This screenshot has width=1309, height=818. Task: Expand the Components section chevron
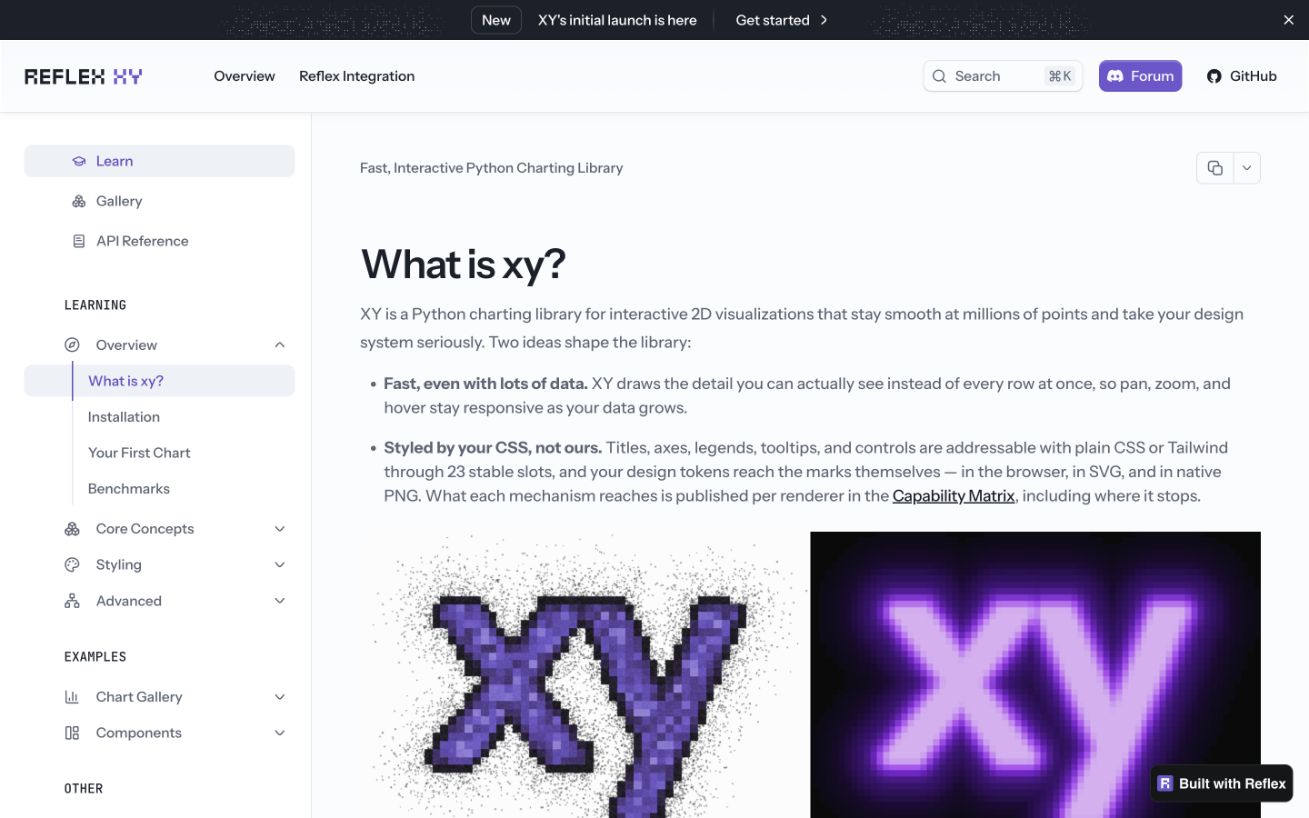(x=280, y=733)
